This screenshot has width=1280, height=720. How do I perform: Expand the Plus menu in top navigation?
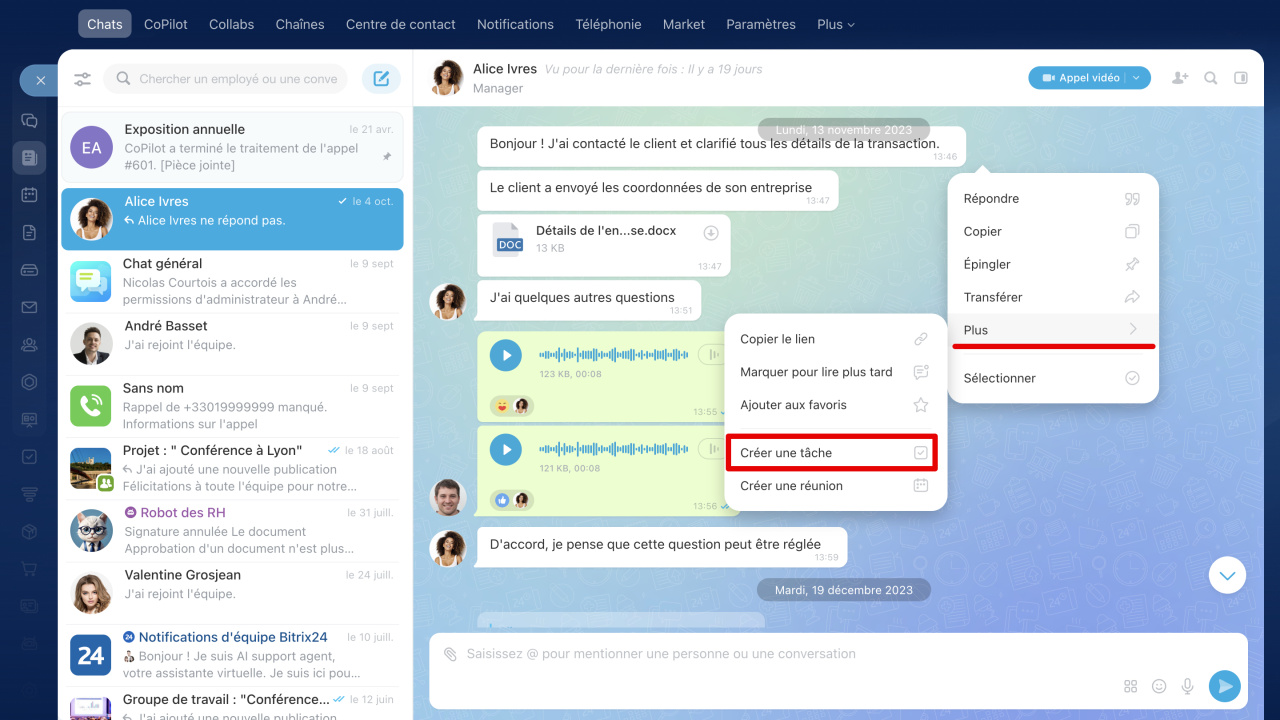coord(835,24)
